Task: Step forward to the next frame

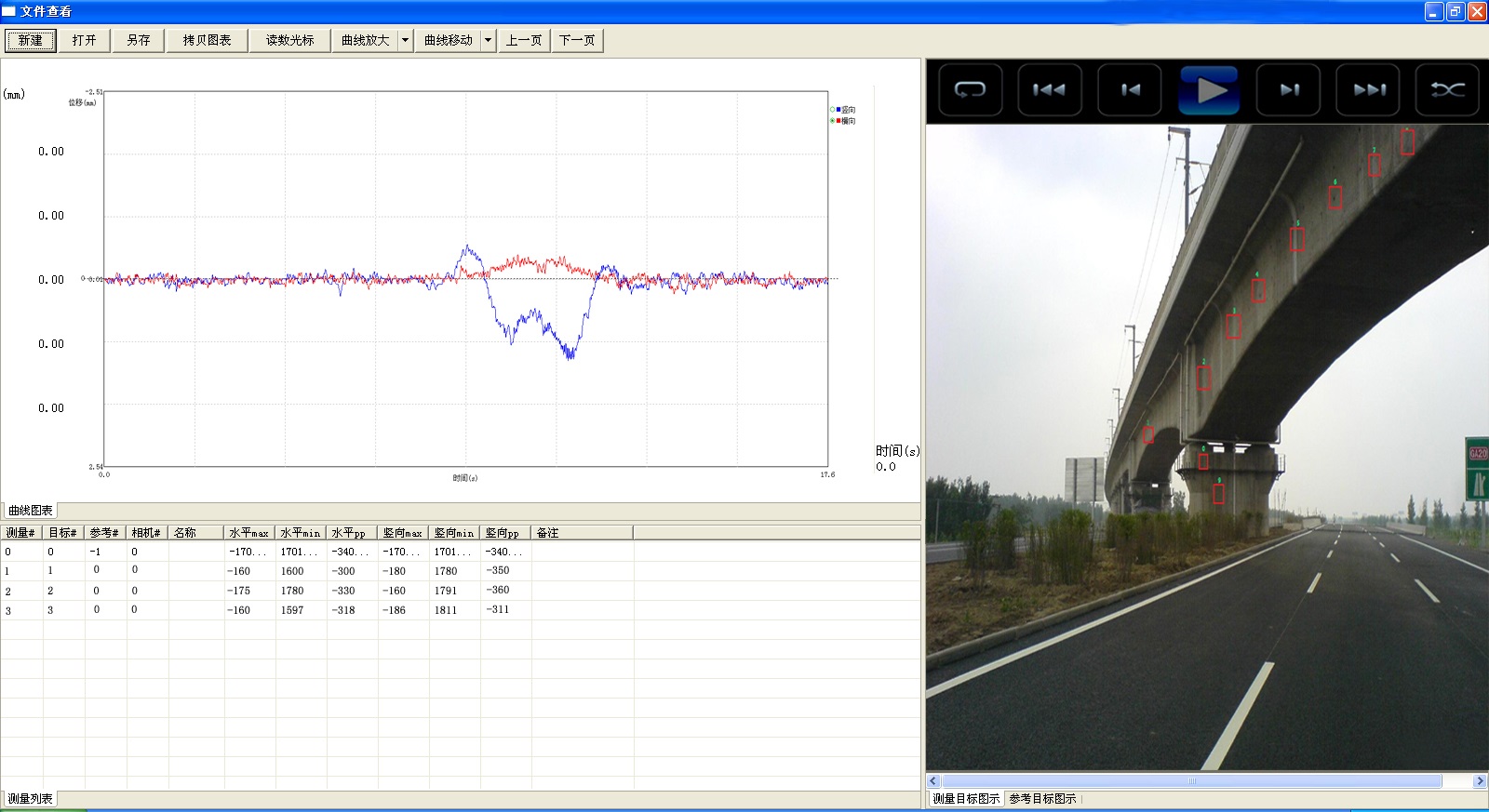Action: [x=1289, y=90]
